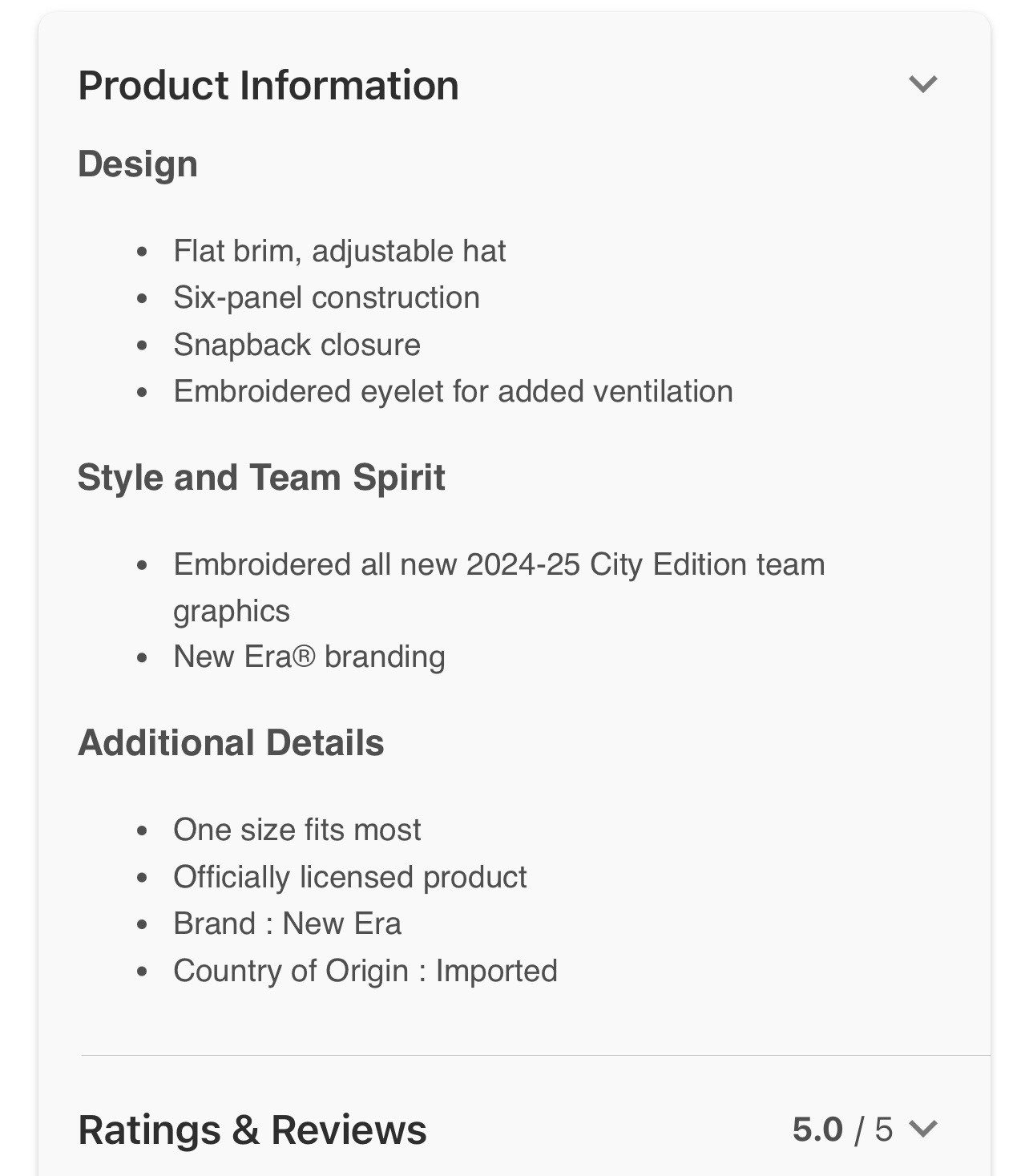This screenshot has width=1029, height=1176.
Task: Open the Ratings & Reviews heading
Action: (252, 1130)
